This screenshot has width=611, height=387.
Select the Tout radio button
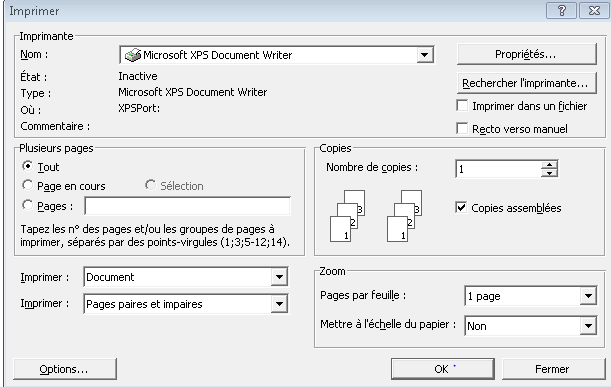[27, 166]
